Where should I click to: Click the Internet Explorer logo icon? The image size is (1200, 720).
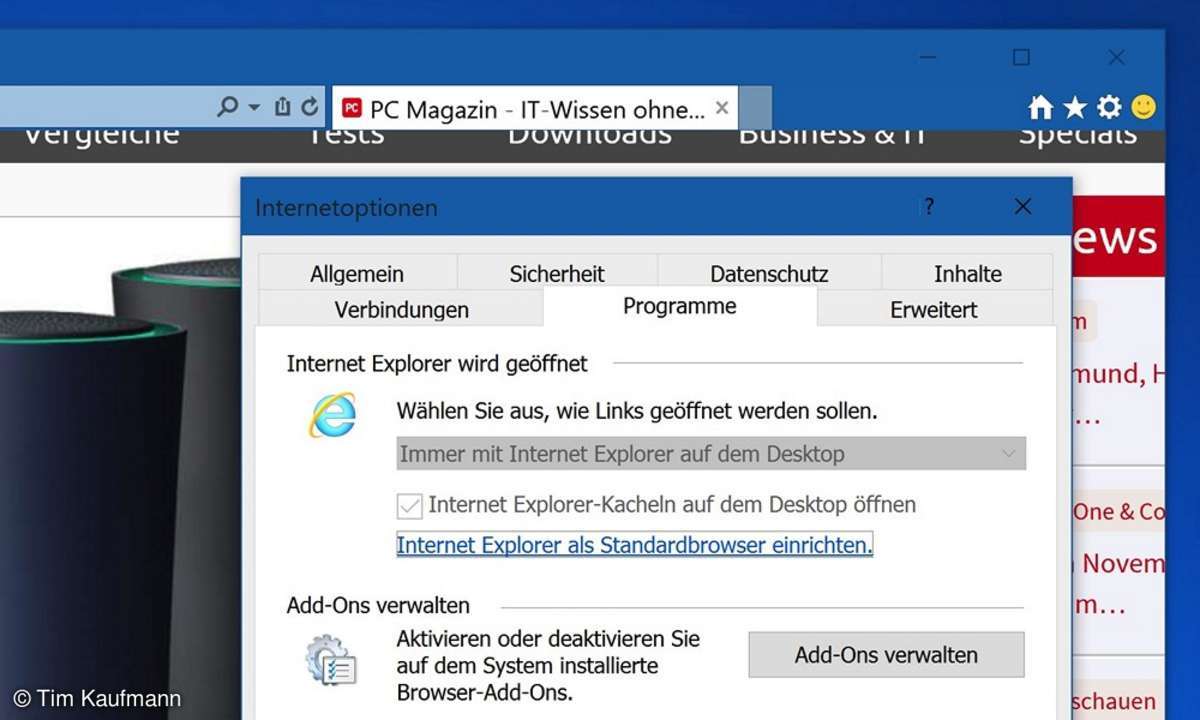coord(332,414)
